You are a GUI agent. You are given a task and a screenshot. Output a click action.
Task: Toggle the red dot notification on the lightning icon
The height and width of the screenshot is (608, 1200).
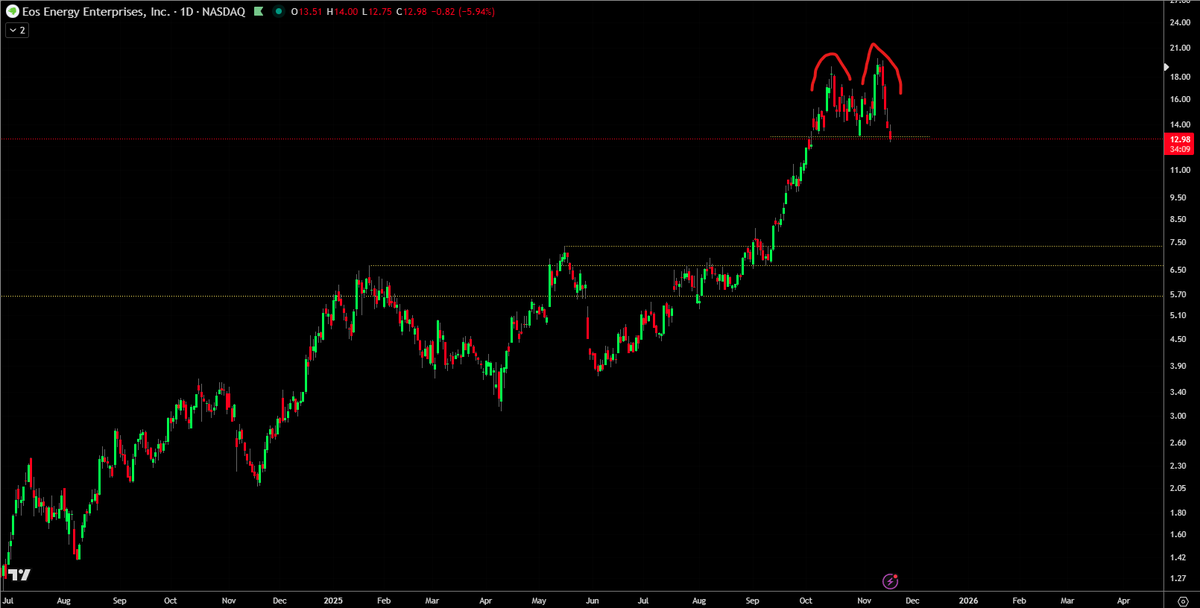(x=896, y=576)
